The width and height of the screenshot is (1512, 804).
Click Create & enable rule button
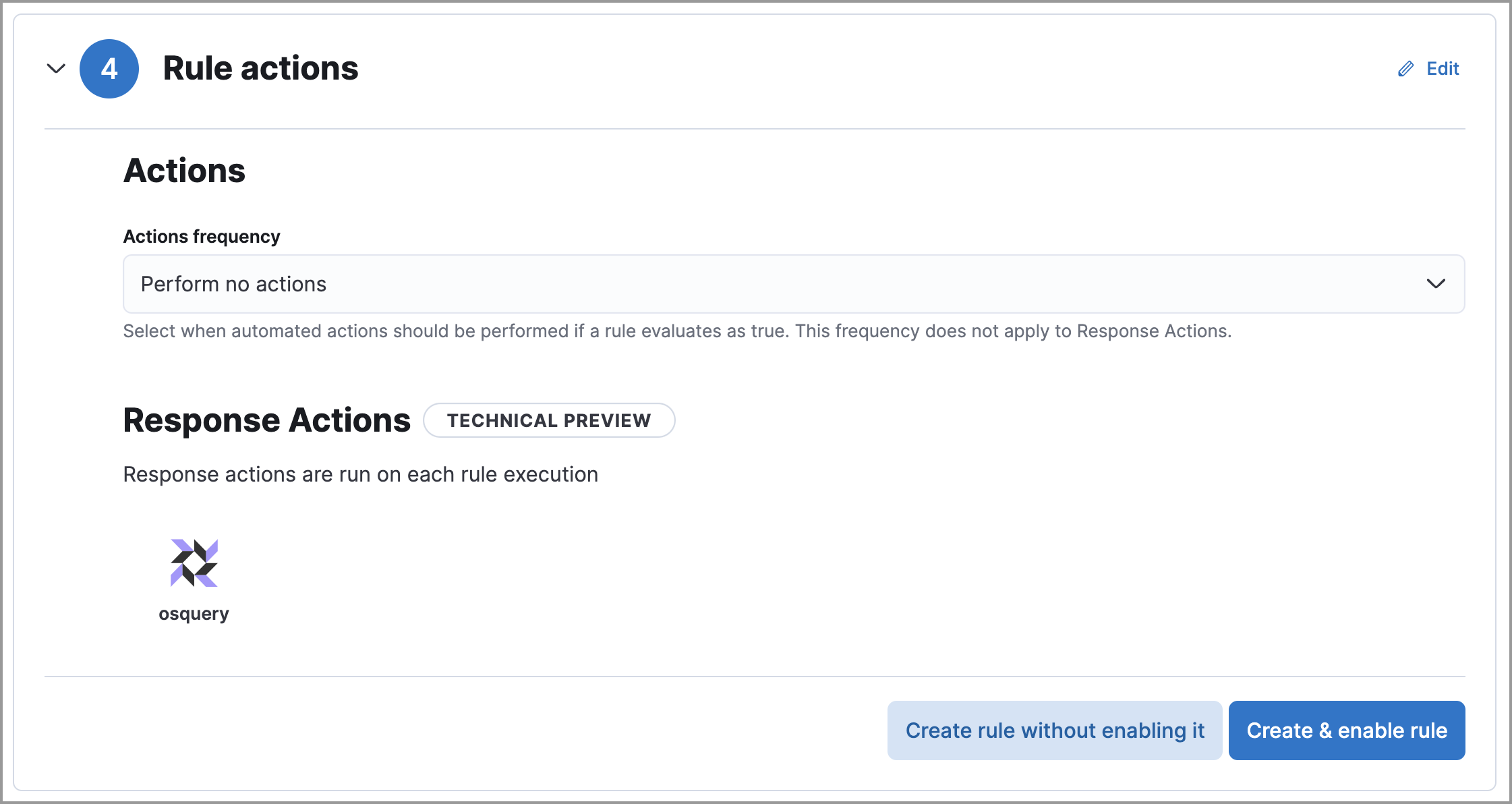tap(1347, 730)
